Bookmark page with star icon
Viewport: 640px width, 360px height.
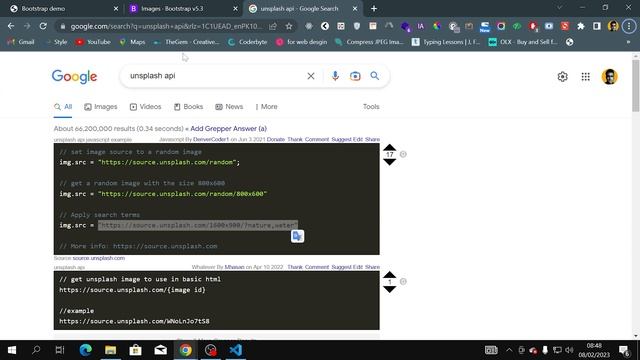pos(289,27)
